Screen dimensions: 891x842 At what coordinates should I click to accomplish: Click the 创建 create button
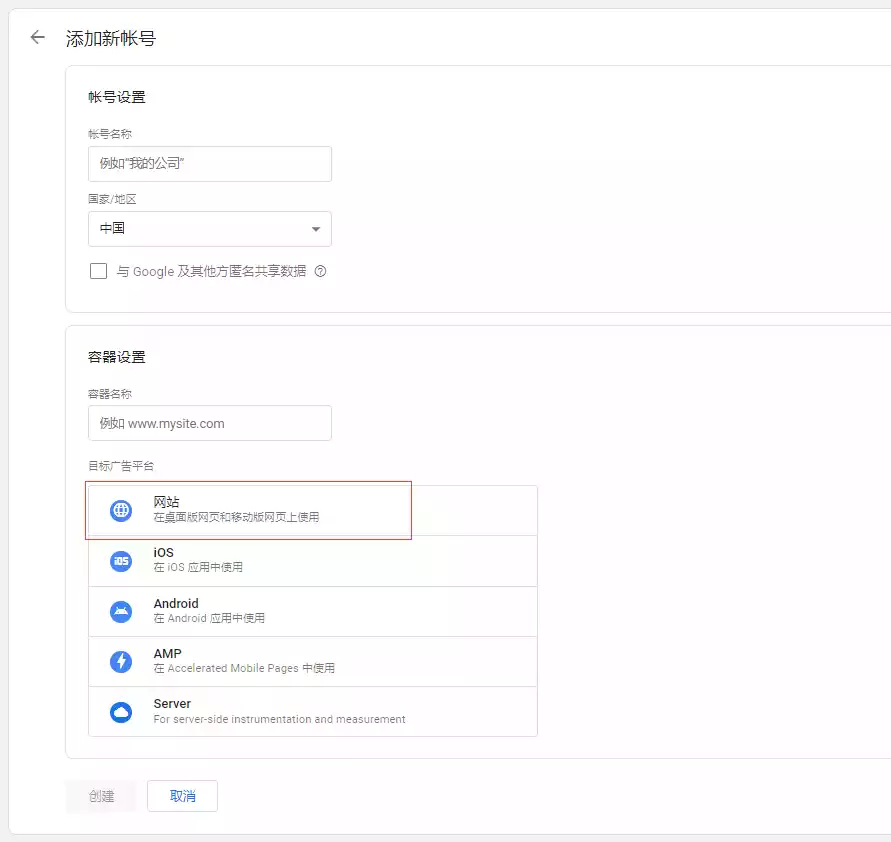click(101, 796)
